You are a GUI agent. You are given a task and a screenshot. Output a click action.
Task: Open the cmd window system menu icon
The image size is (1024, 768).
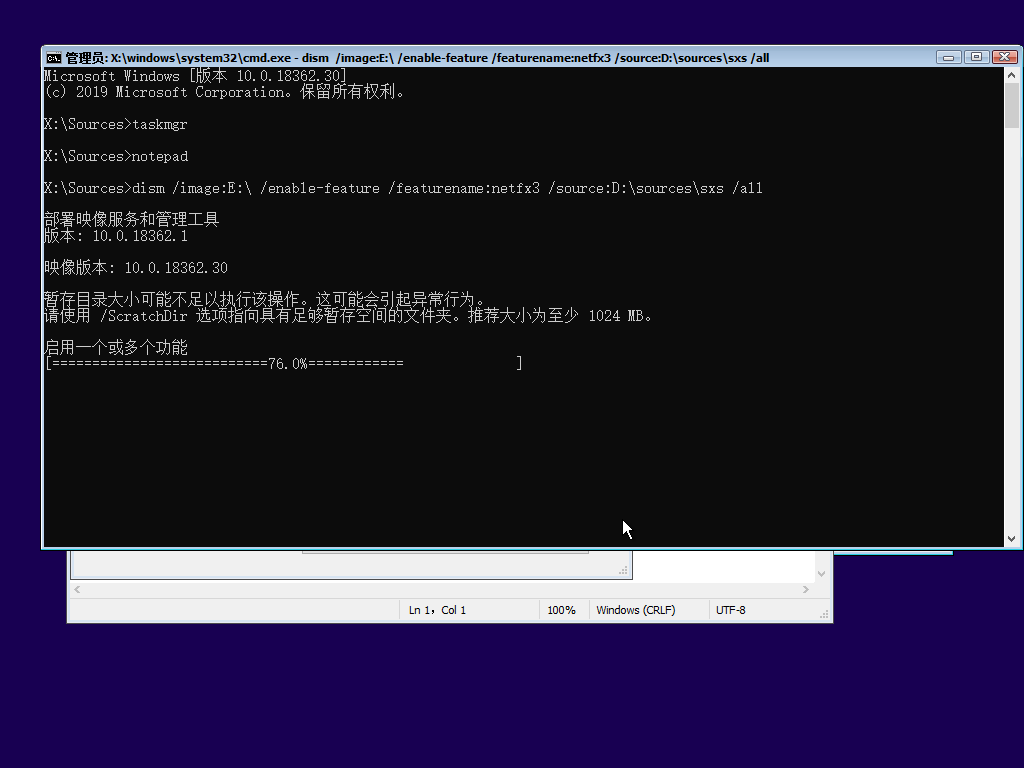[x=54, y=57]
